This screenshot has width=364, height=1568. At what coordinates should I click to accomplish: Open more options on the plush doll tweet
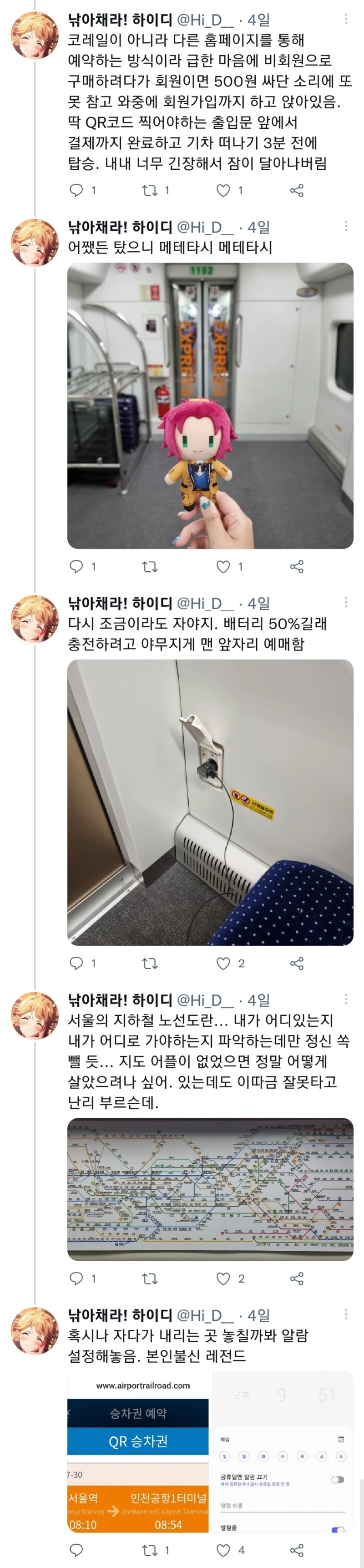(x=346, y=226)
